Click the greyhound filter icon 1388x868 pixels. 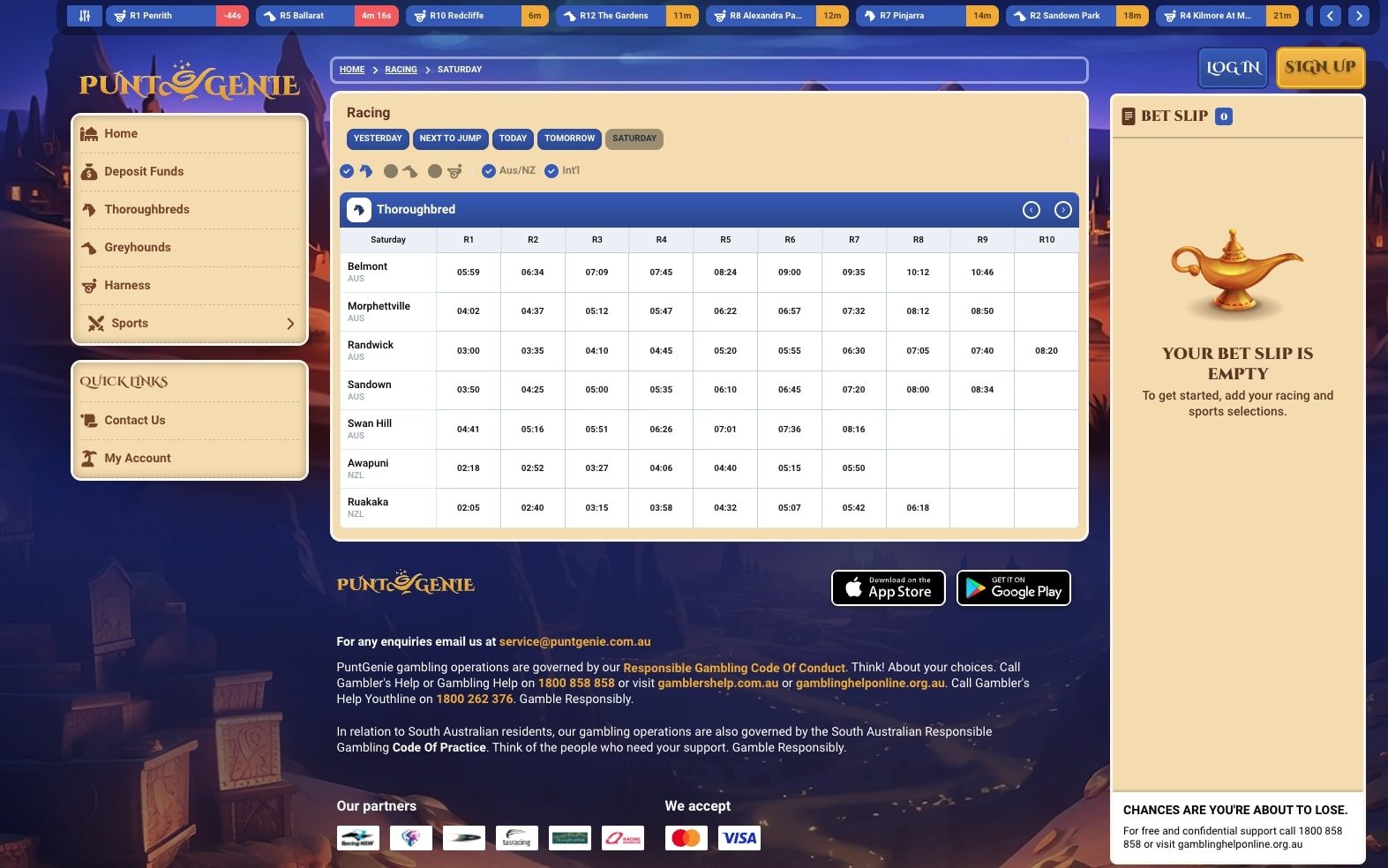tap(410, 171)
